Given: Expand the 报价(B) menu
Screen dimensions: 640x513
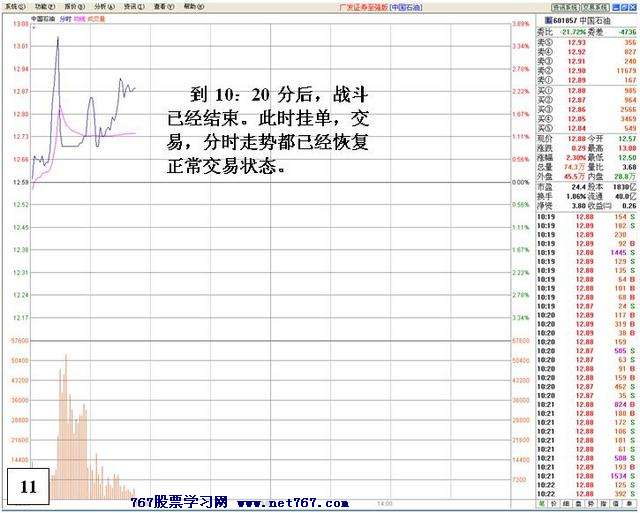Looking at the screenshot, I should pyautogui.click(x=72, y=6).
